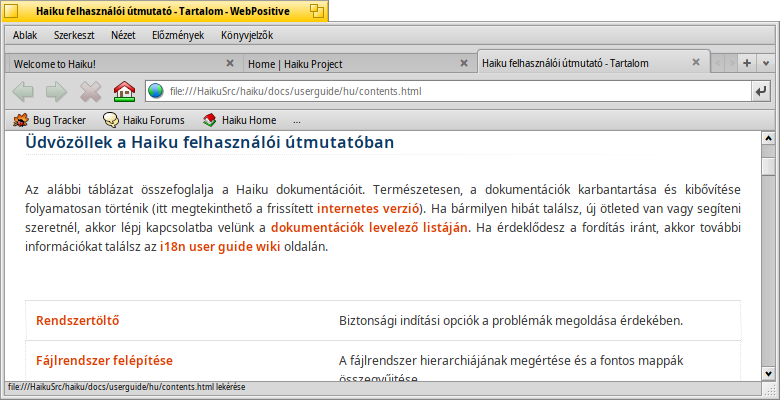Show more bookmarks via the ellipsis
Image resolution: width=780 pixels, height=400 pixels.
click(297, 120)
